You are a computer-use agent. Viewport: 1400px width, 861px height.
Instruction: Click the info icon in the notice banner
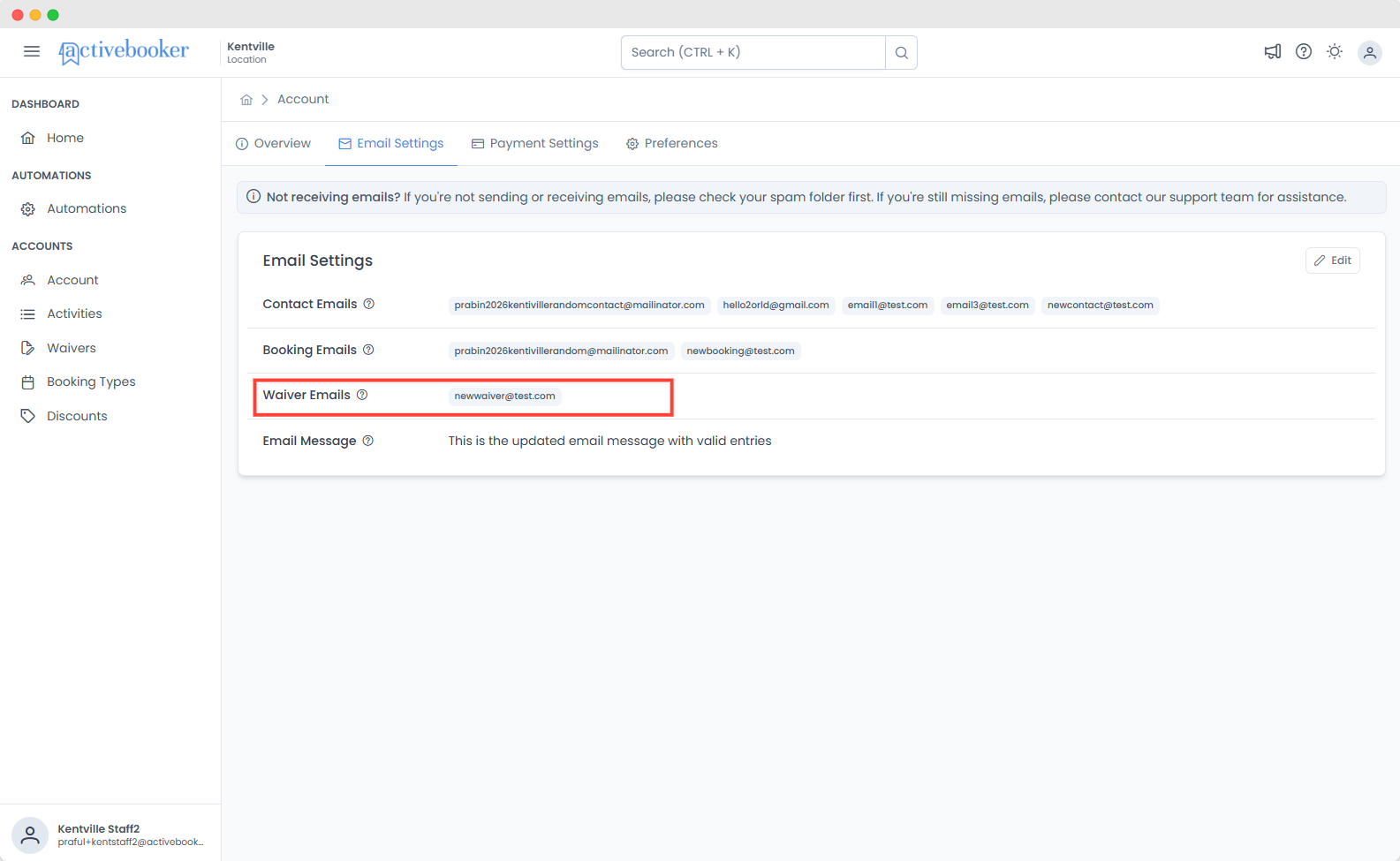254,196
